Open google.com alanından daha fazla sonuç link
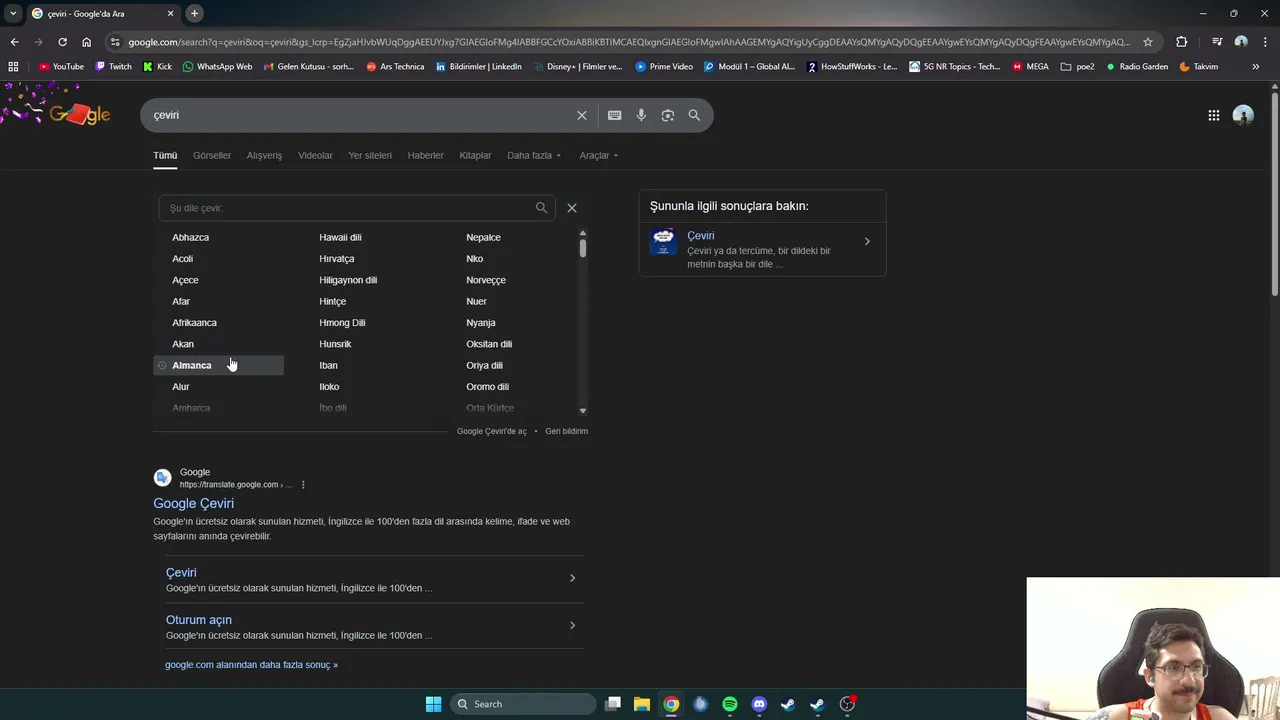This screenshot has height=720, width=1280. pos(251,665)
